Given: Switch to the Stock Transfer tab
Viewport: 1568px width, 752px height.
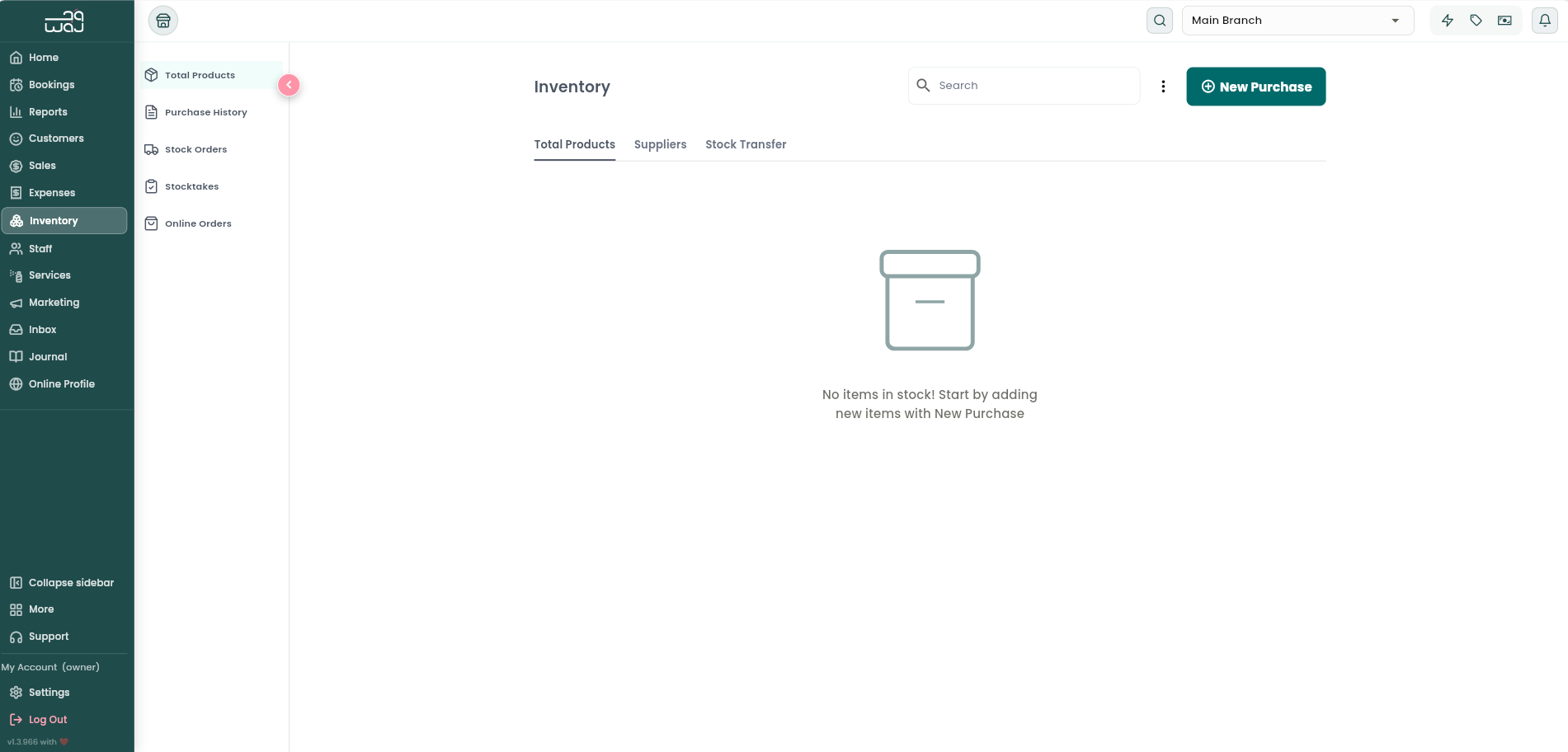Looking at the screenshot, I should [x=746, y=144].
